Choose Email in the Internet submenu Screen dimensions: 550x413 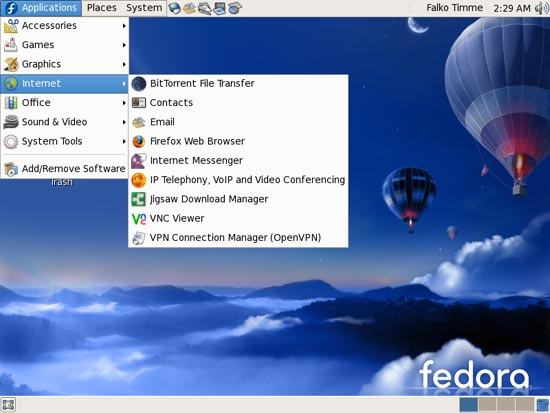[x=239, y=122]
